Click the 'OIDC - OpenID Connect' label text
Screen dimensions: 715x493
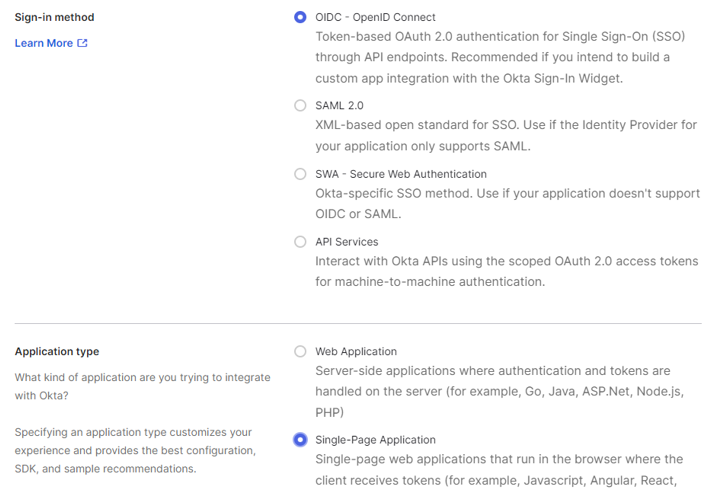point(375,17)
